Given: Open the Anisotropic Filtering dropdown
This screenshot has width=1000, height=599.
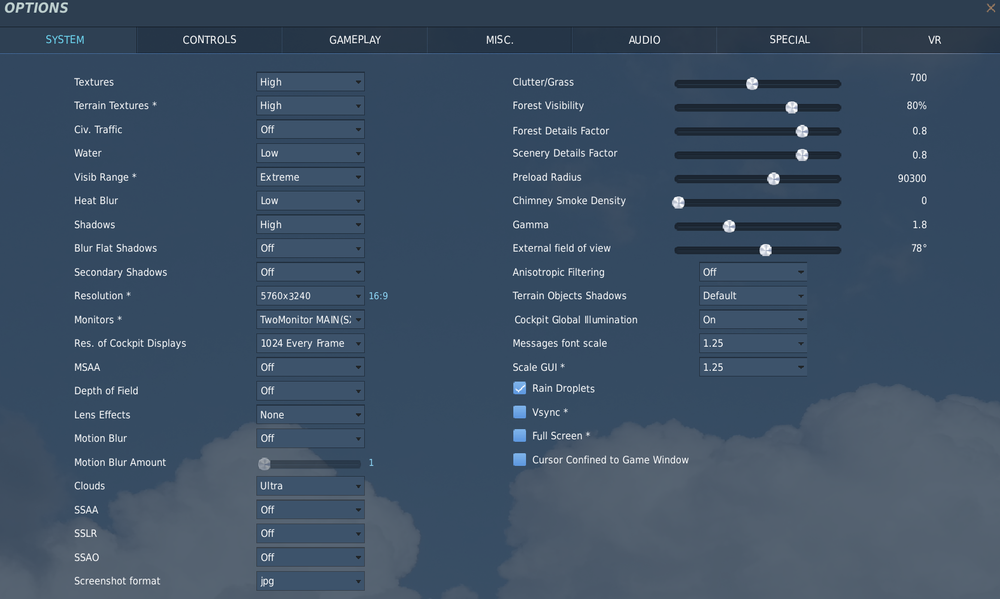Looking at the screenshot, I should 753,272.
